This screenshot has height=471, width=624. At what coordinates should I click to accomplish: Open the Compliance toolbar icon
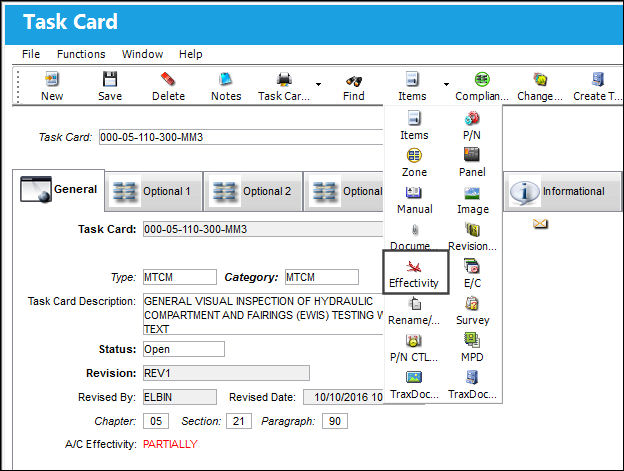pos(482,80)
